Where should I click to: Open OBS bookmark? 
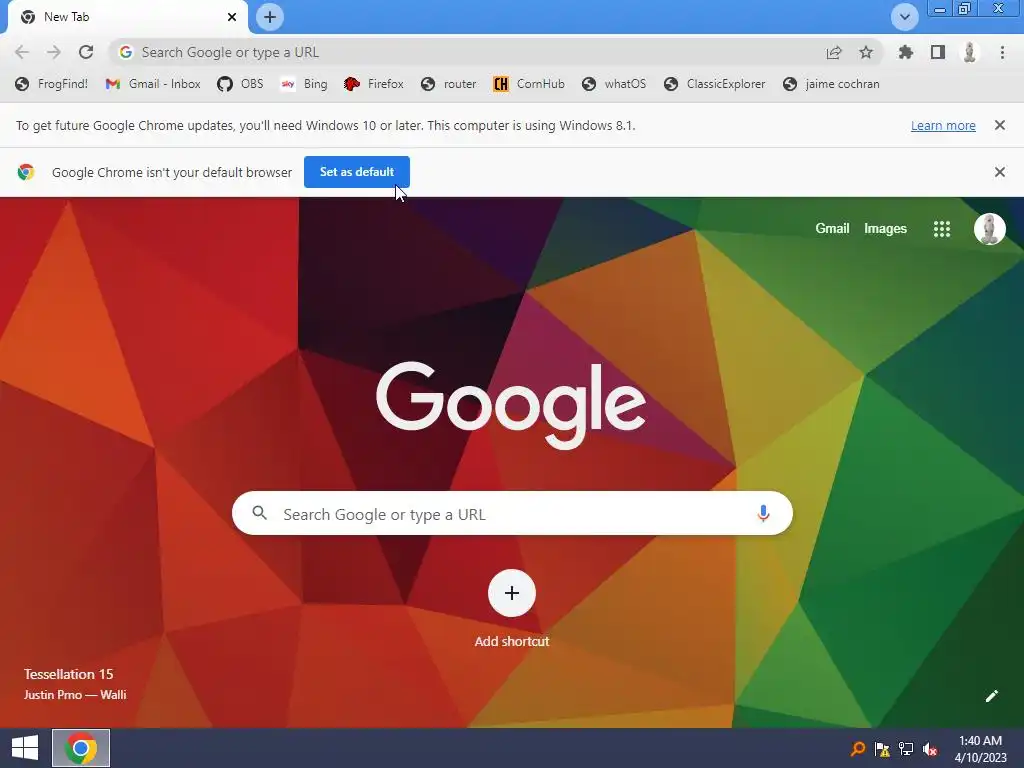click(240, 84)
